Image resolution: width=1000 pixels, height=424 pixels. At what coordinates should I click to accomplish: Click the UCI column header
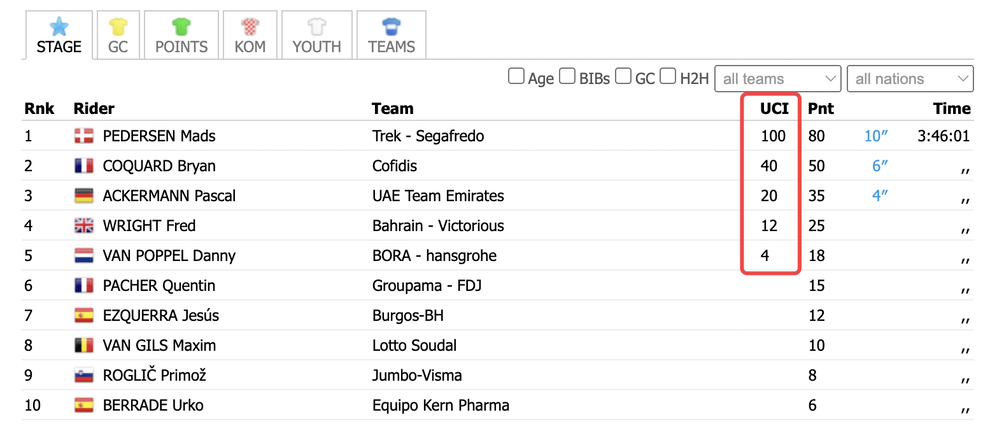(774, 108)
